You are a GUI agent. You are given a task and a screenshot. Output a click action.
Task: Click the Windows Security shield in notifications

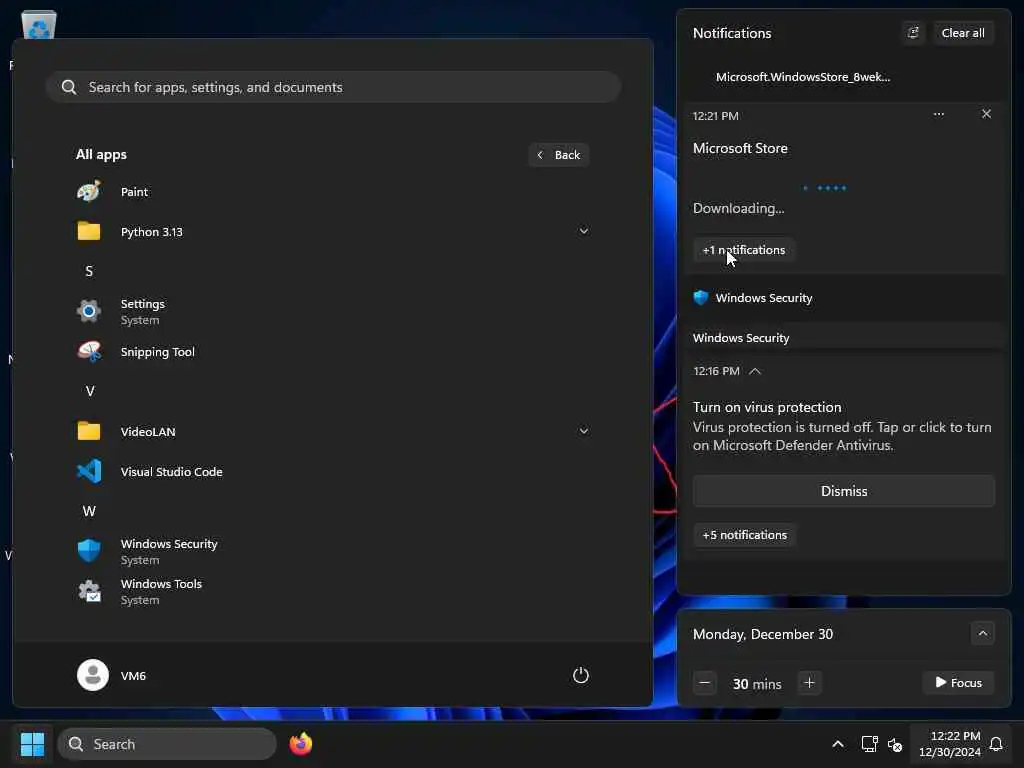pos(701,298)
